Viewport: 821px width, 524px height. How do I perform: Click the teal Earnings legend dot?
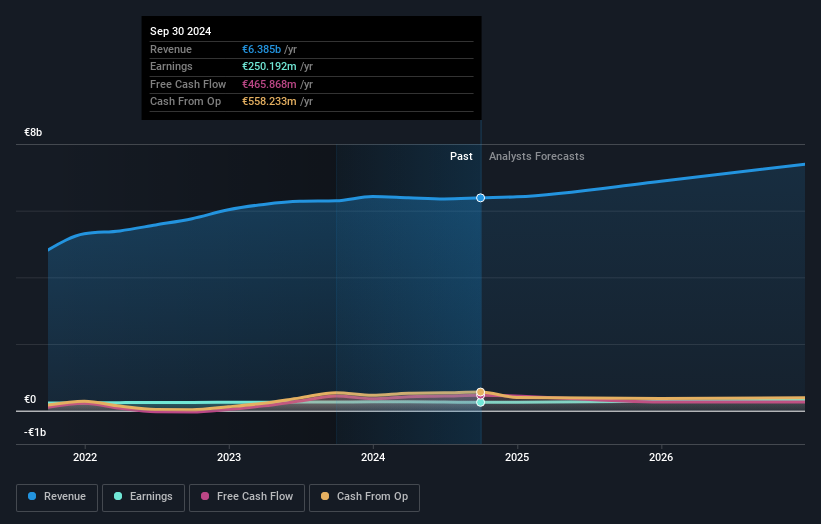click(x=118, y=496)
